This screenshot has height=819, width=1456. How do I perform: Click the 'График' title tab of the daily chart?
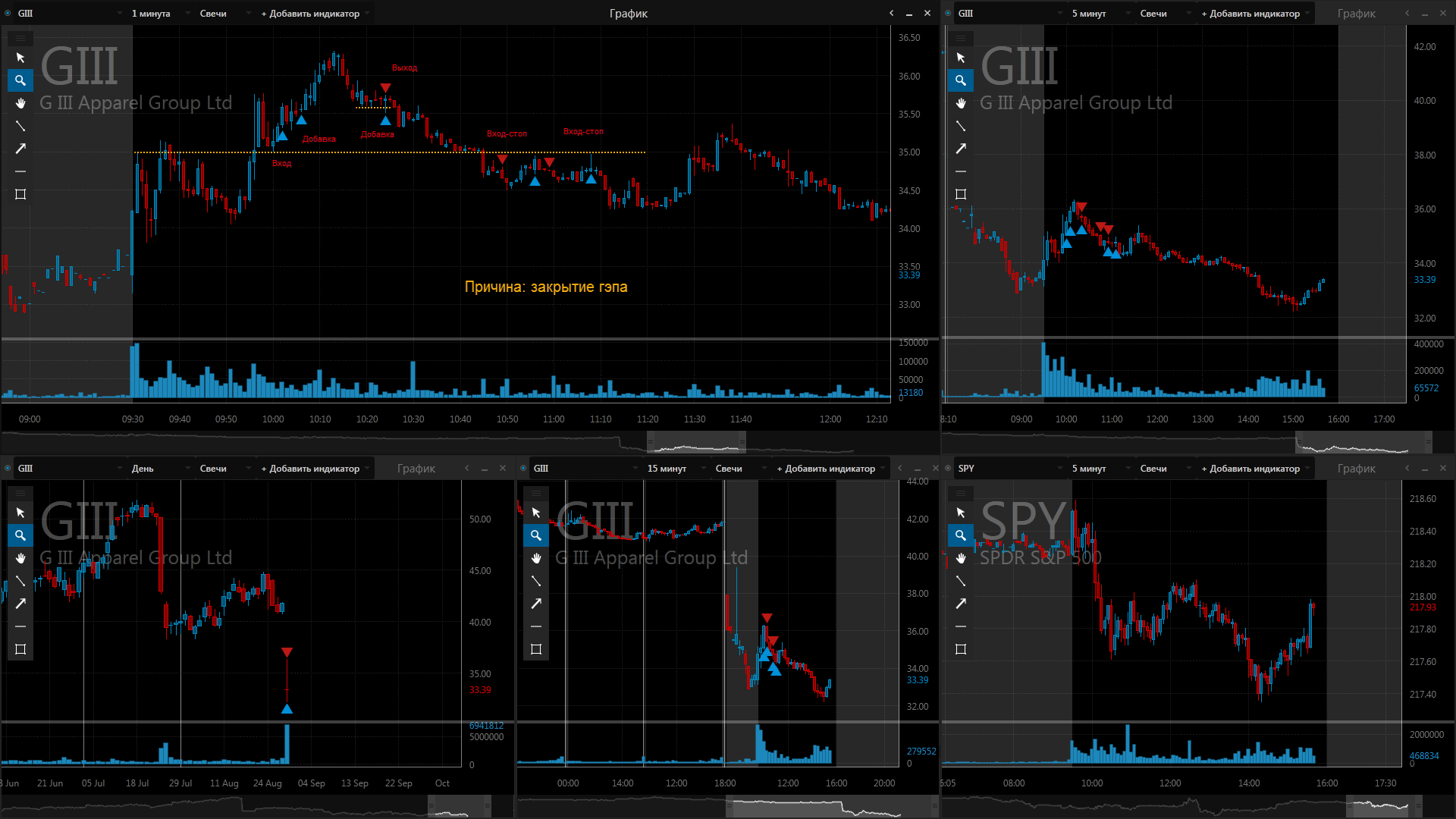click(416, 468)
